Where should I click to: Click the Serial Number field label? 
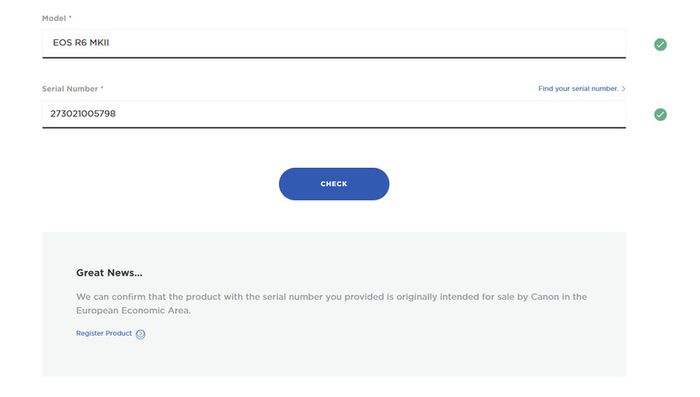tap(72, 88)
